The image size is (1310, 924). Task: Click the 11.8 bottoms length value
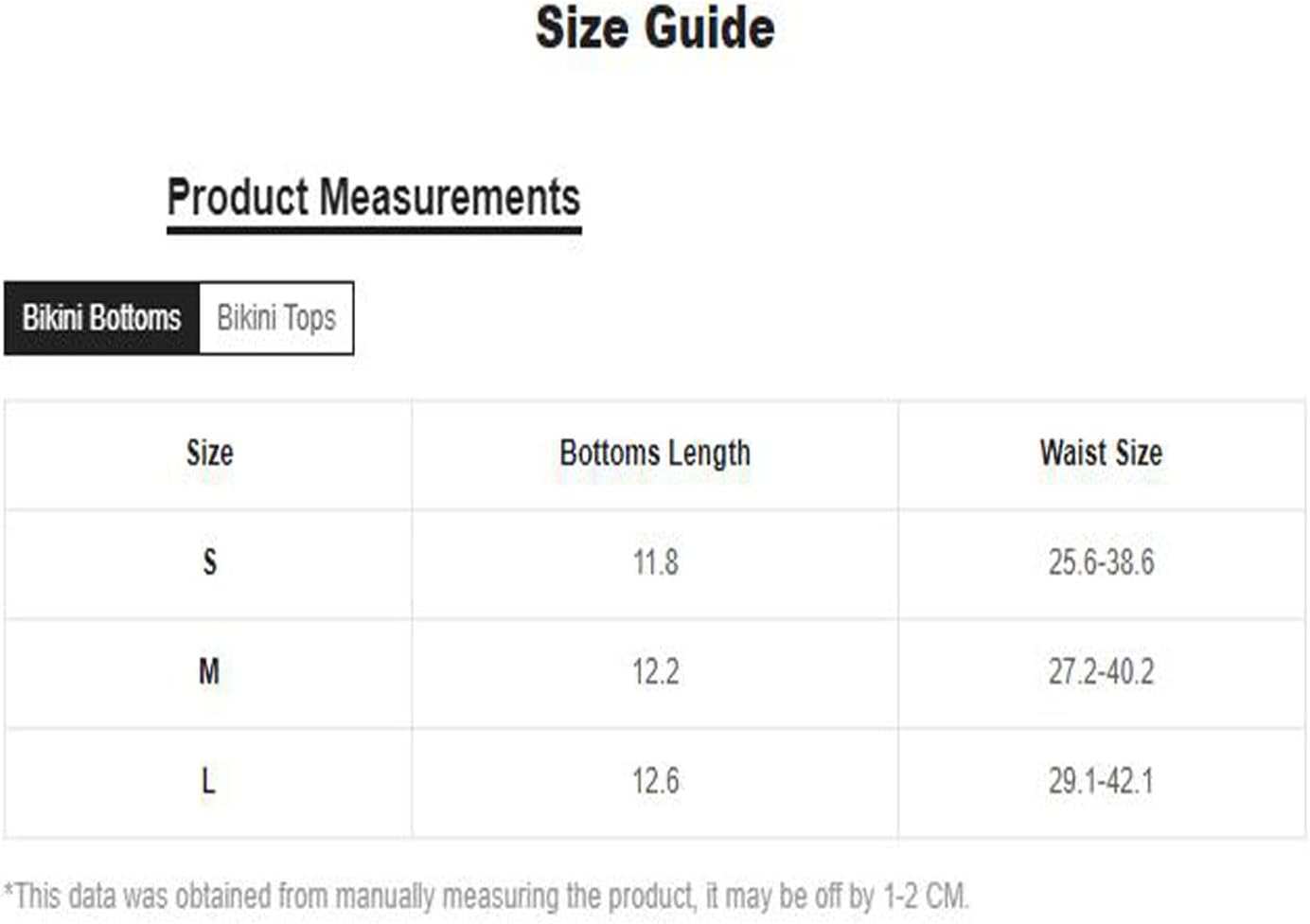[655, 562]
